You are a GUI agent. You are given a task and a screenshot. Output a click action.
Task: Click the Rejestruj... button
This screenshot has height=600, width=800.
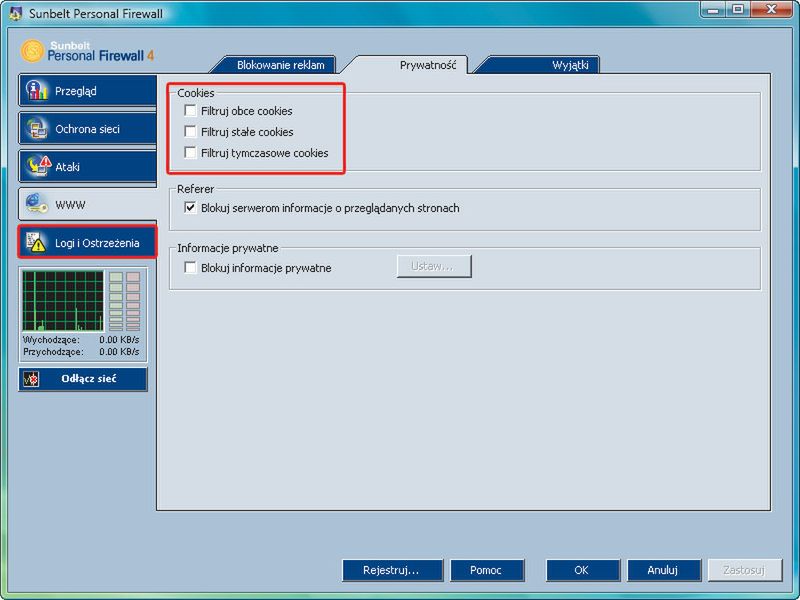[392, 570]
